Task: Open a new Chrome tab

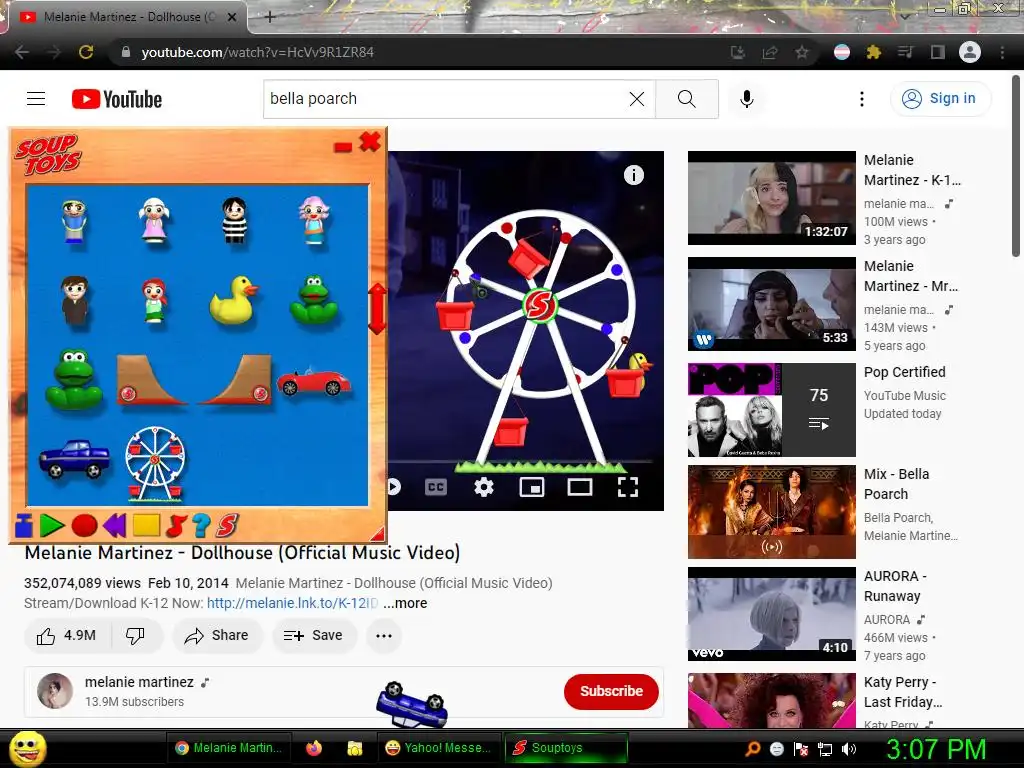Action: 270,17
